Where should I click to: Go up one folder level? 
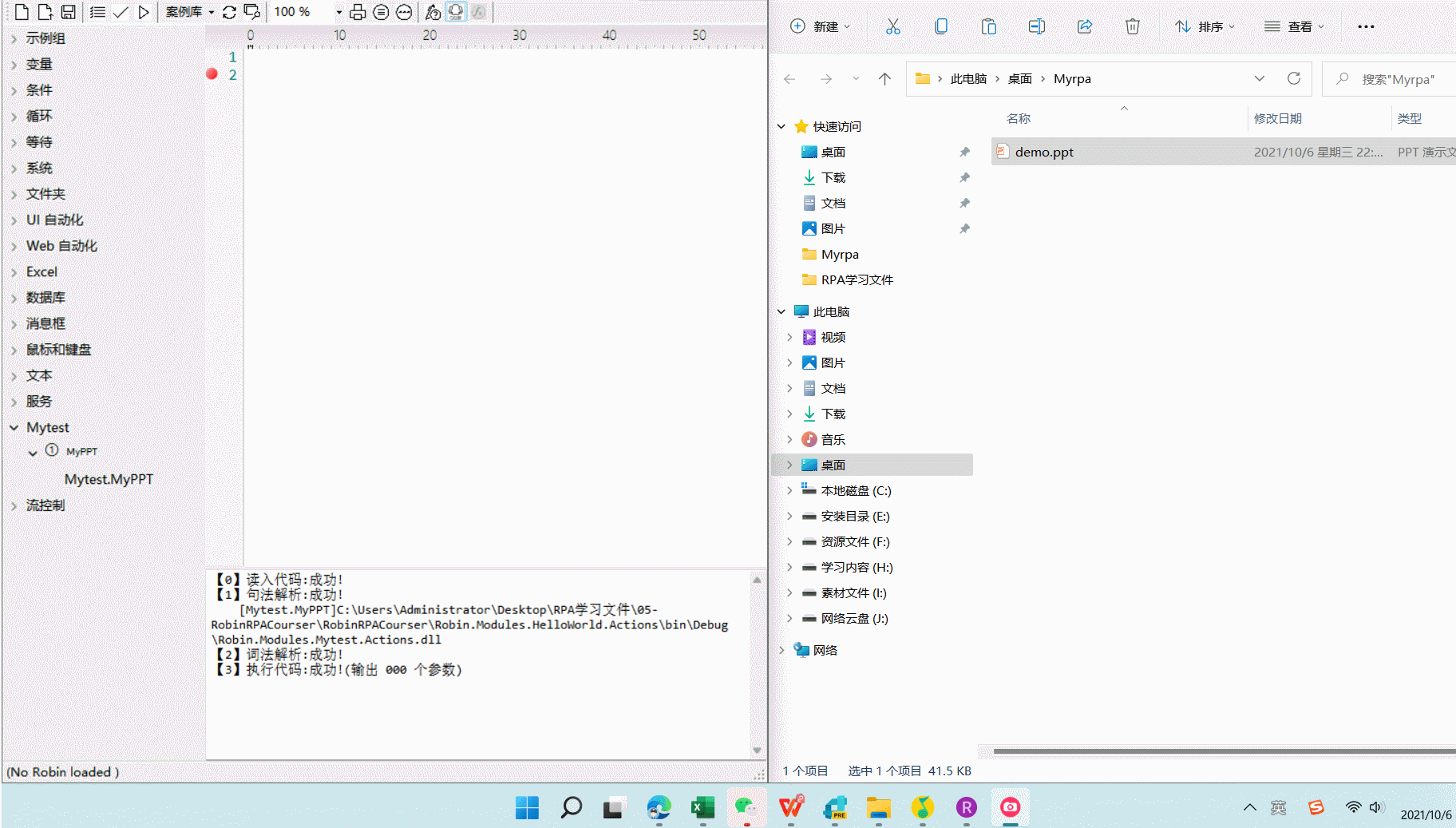coord(884,79)
